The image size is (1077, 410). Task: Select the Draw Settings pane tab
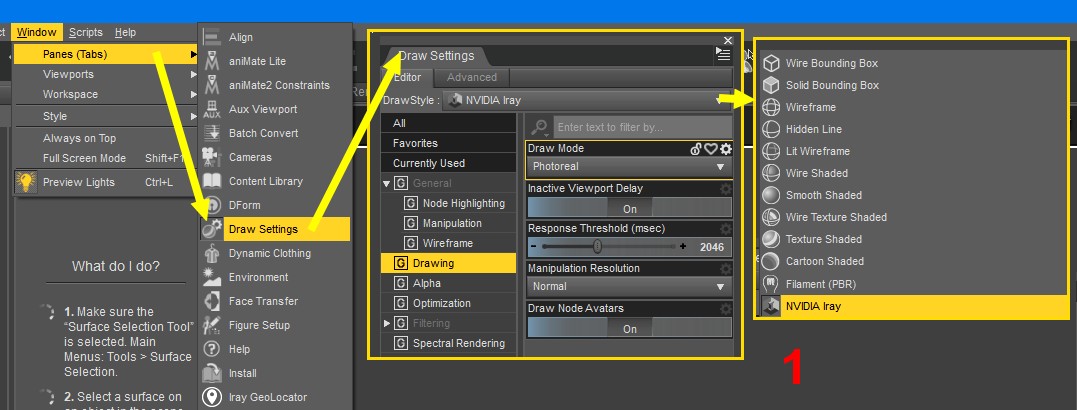click(437, 56)
